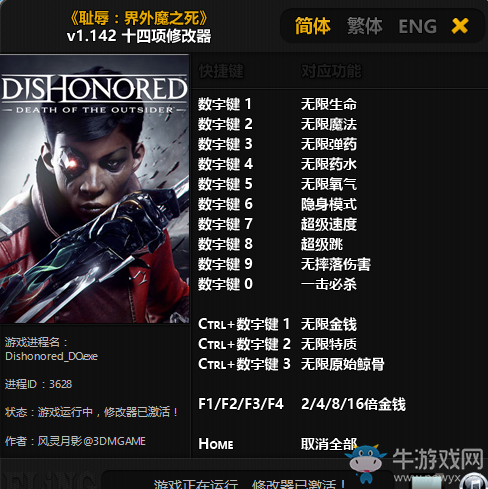Image resolution: width=488 pixels, height=489 pixels.
Task: Click 取消全部 to disable all cheats
Action: click(x=329, y=444)
